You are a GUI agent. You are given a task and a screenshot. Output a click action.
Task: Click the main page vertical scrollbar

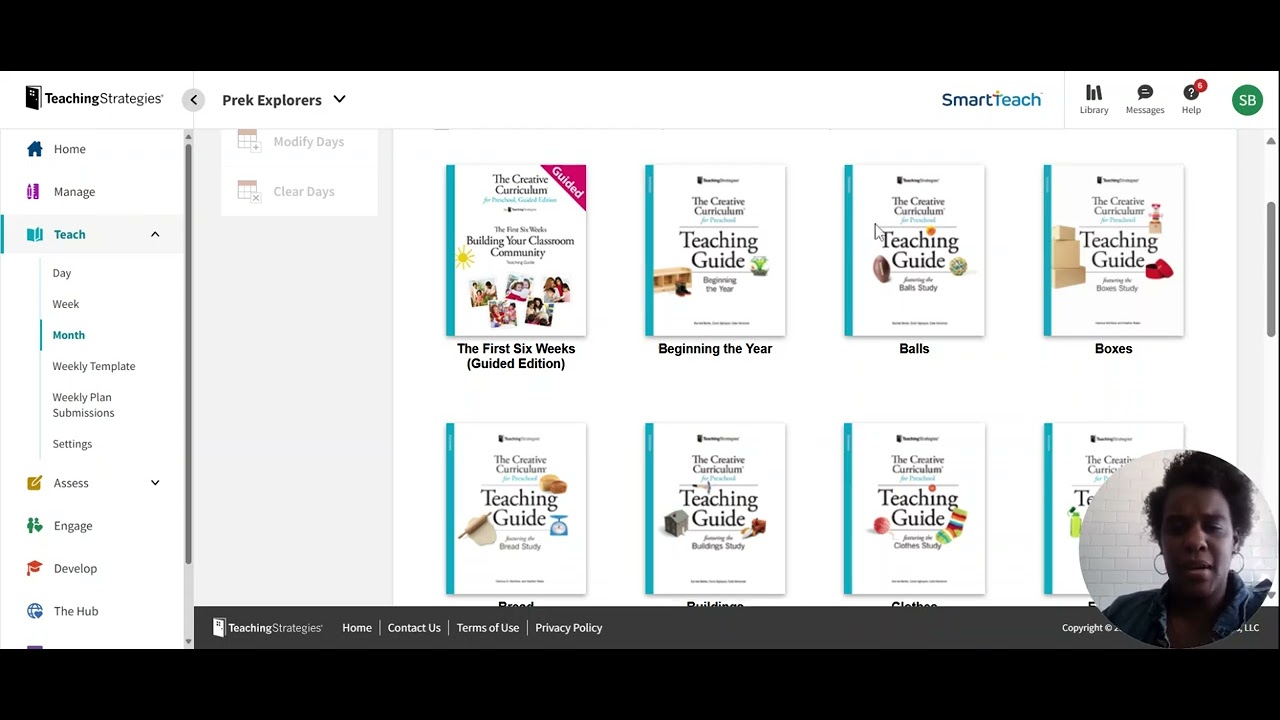1271,269
